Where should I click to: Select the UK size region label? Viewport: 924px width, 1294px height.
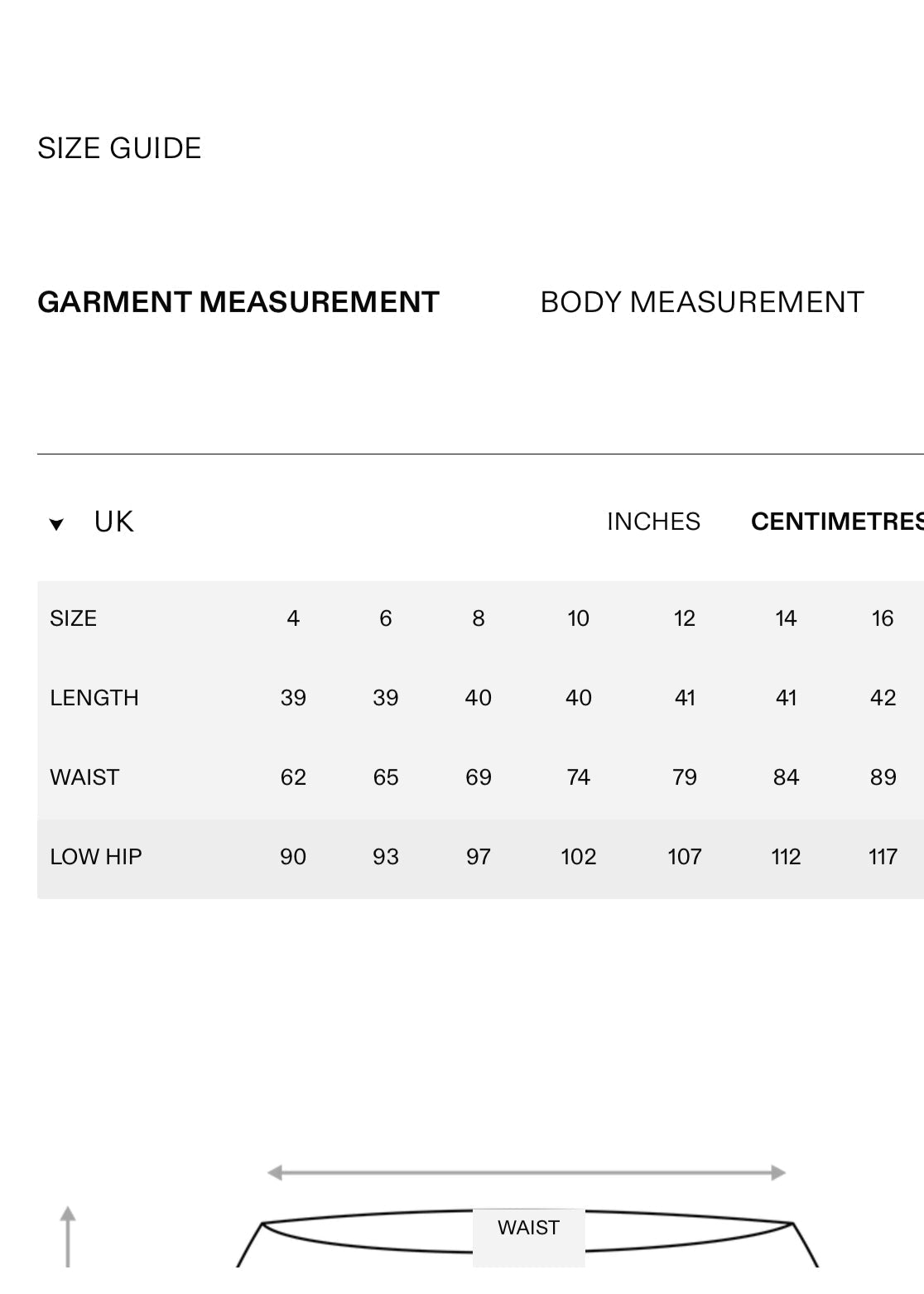tap(113, 522)
